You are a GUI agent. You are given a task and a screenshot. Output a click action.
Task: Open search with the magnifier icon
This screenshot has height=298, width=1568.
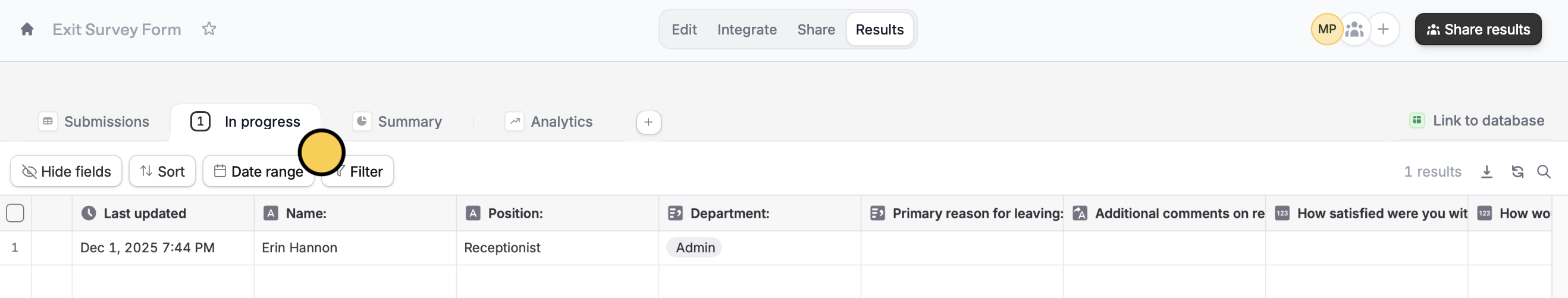click(x=1544, y=172)
